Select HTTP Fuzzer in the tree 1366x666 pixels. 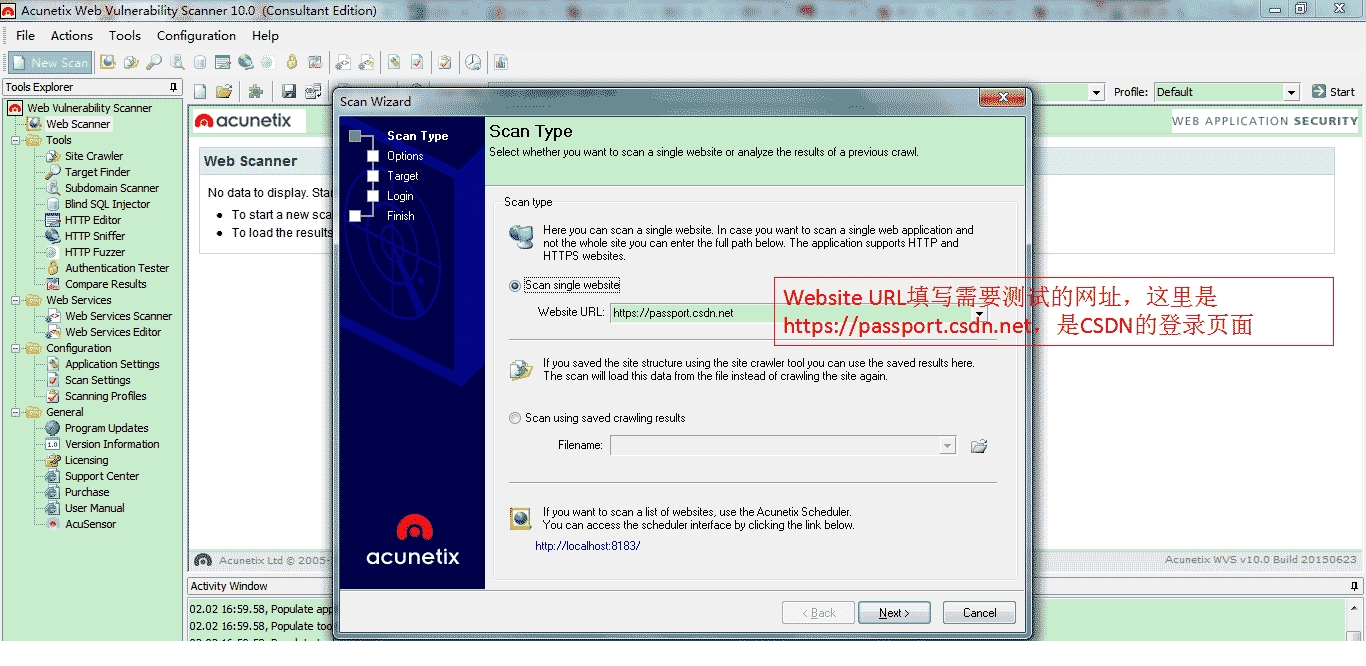pyautogui.click(x=95, y=252)
